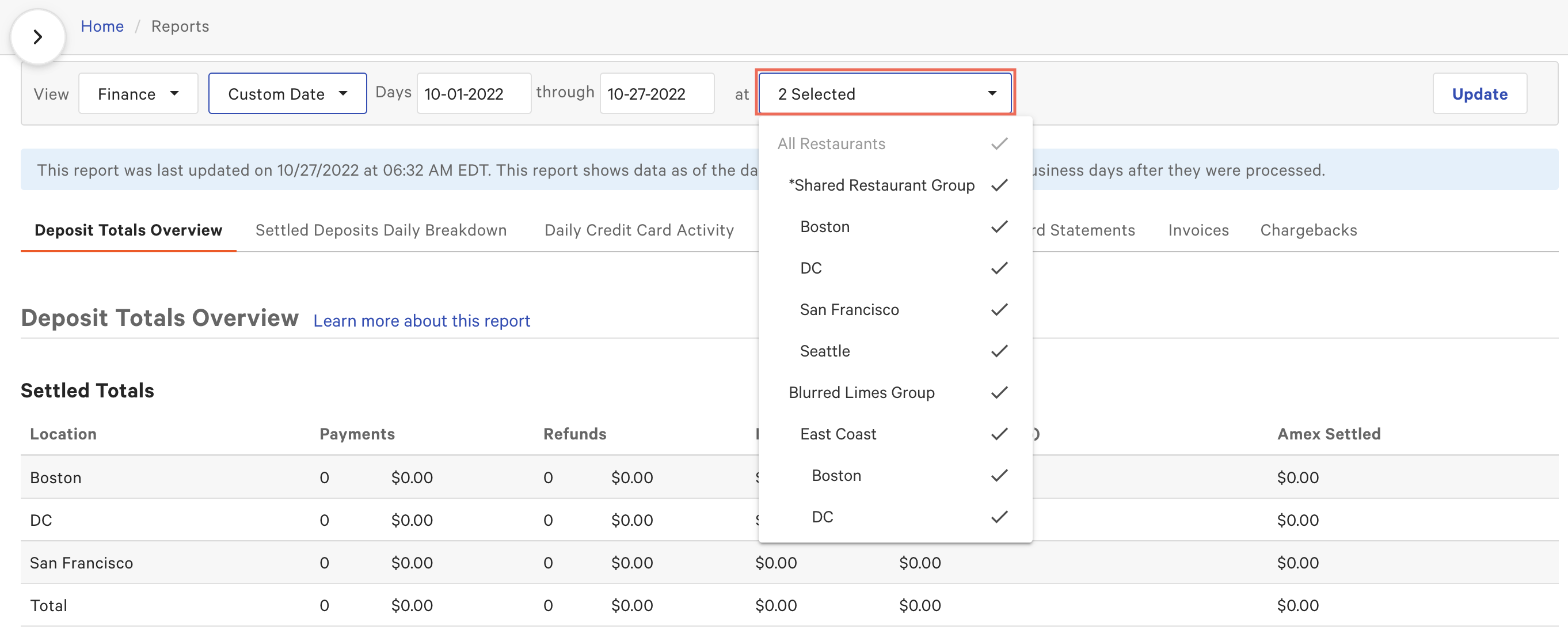Switch to the Daily Credit Card Activity tab
Image resolution: width=1568 pixels, height=637 pixels.
[x=638, y=230]
